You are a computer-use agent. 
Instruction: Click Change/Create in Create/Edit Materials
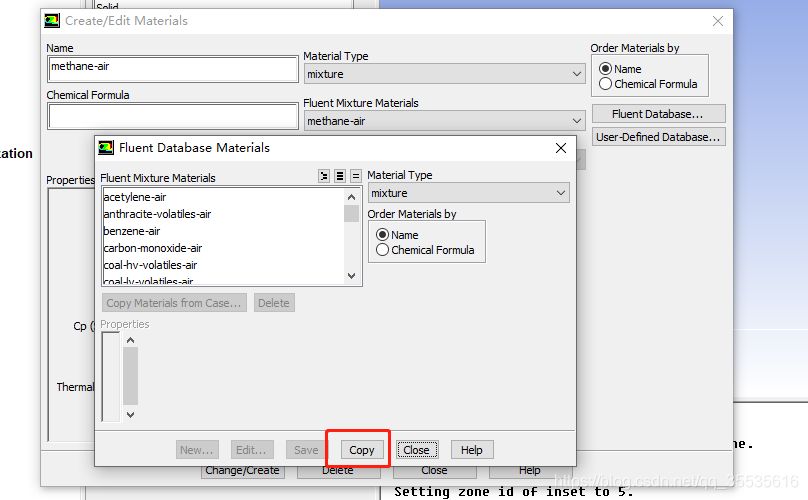pyautogui.click(x=242, y=471)
